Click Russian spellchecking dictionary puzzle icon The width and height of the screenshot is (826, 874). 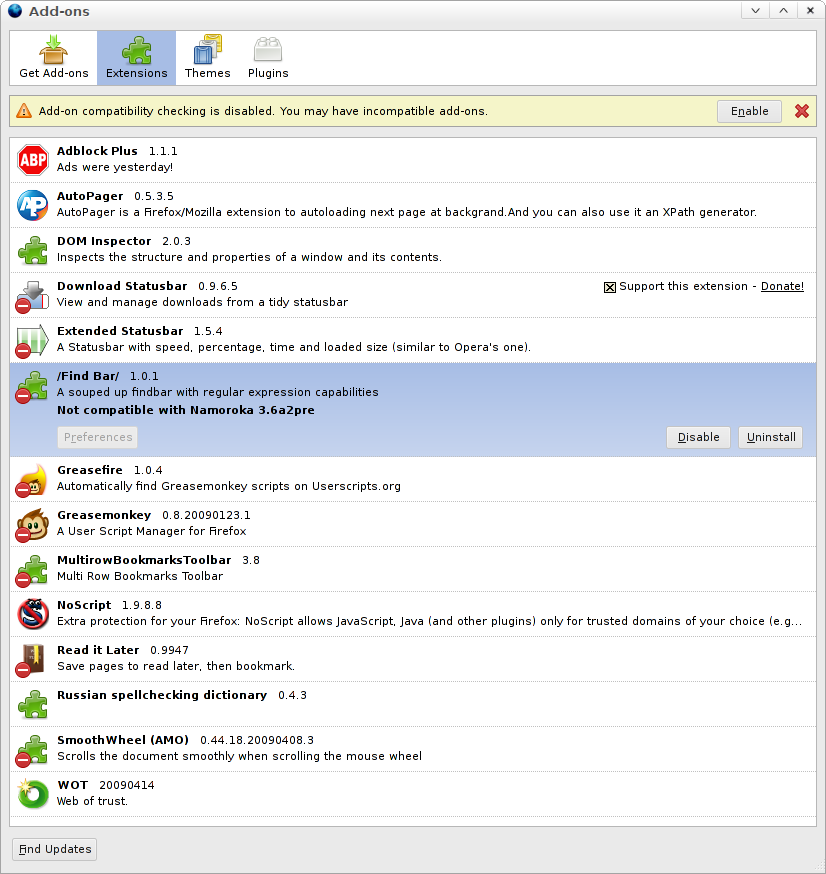(32, 704)
